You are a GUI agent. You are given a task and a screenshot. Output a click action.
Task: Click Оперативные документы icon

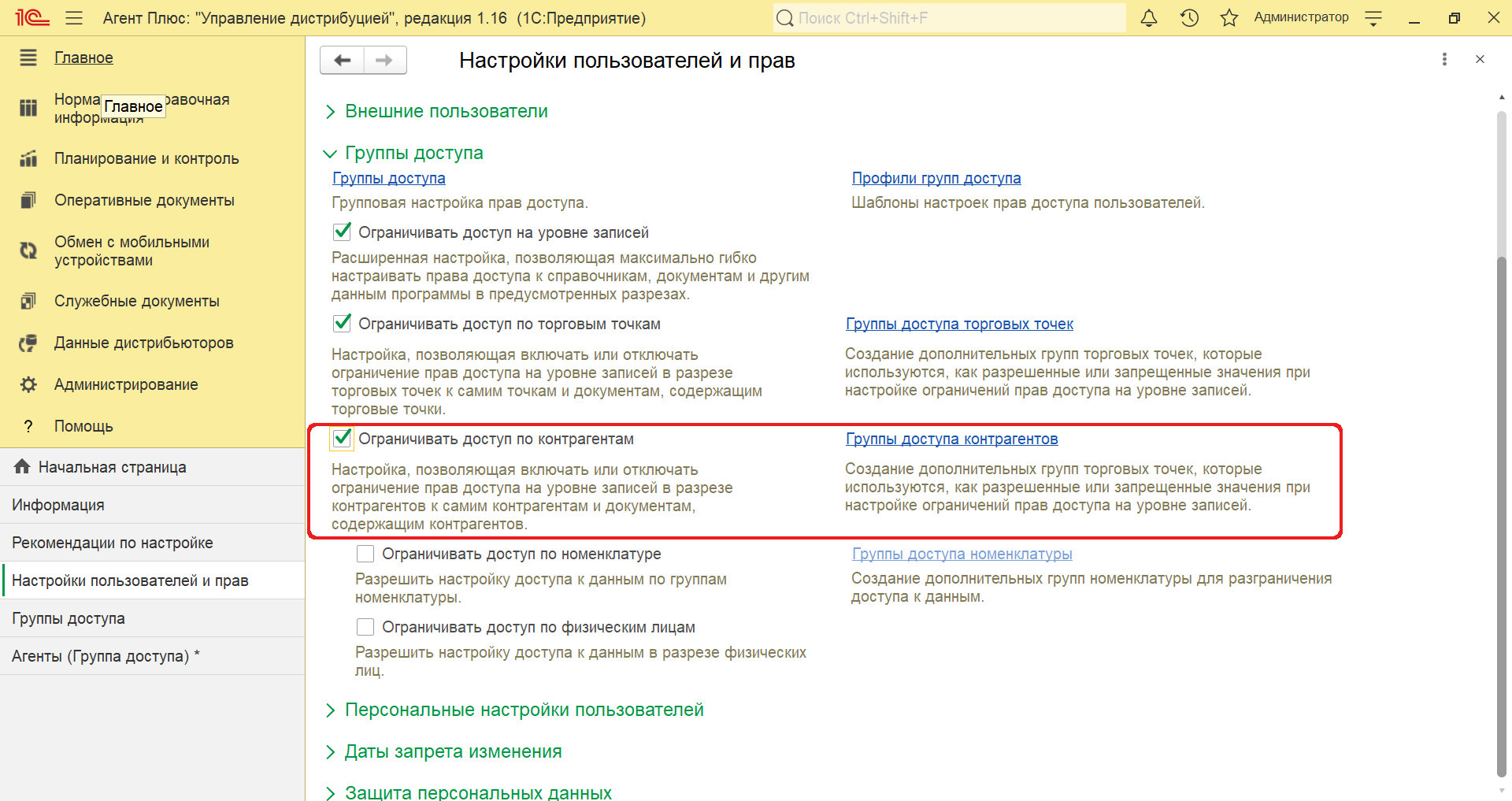point(28,200)
